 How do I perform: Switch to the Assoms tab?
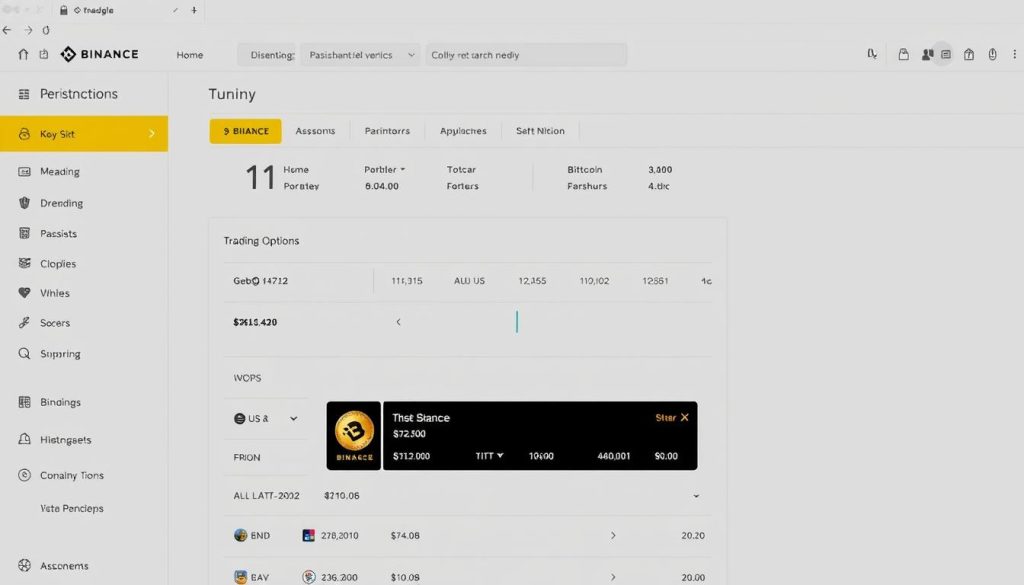click(315, 131)
